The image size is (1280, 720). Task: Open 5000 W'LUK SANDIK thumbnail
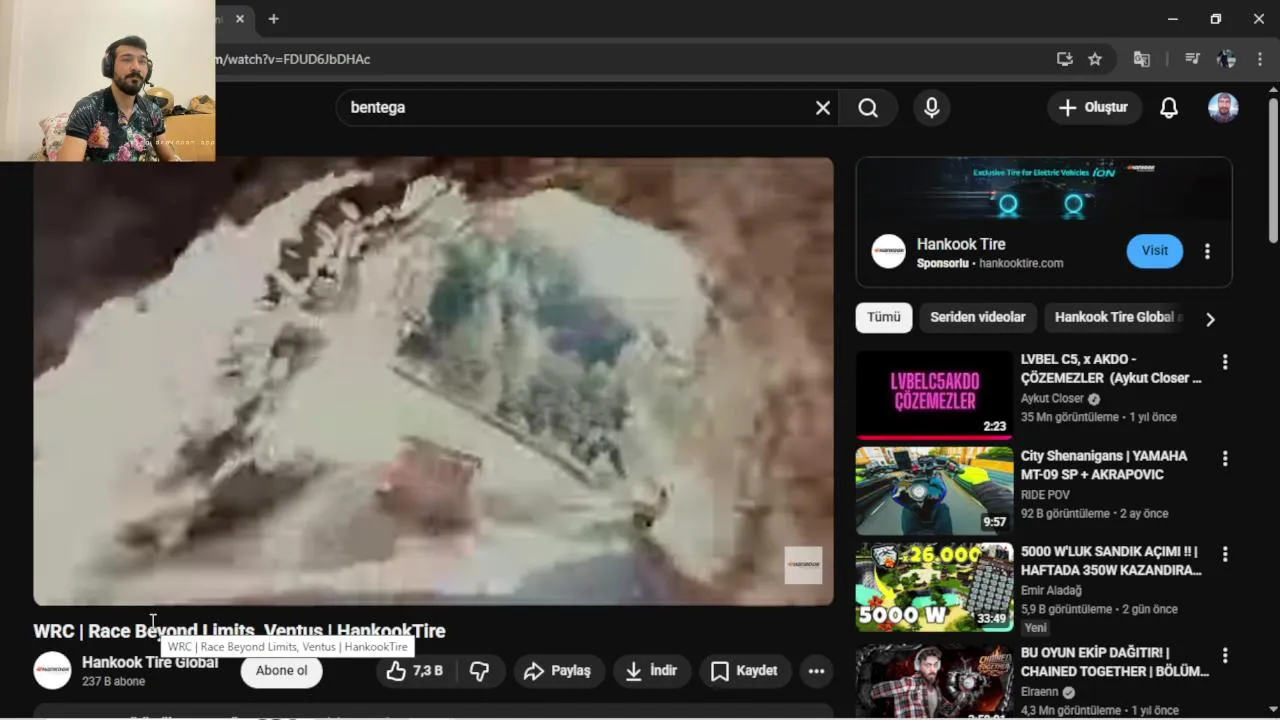(x=934, y=587)
